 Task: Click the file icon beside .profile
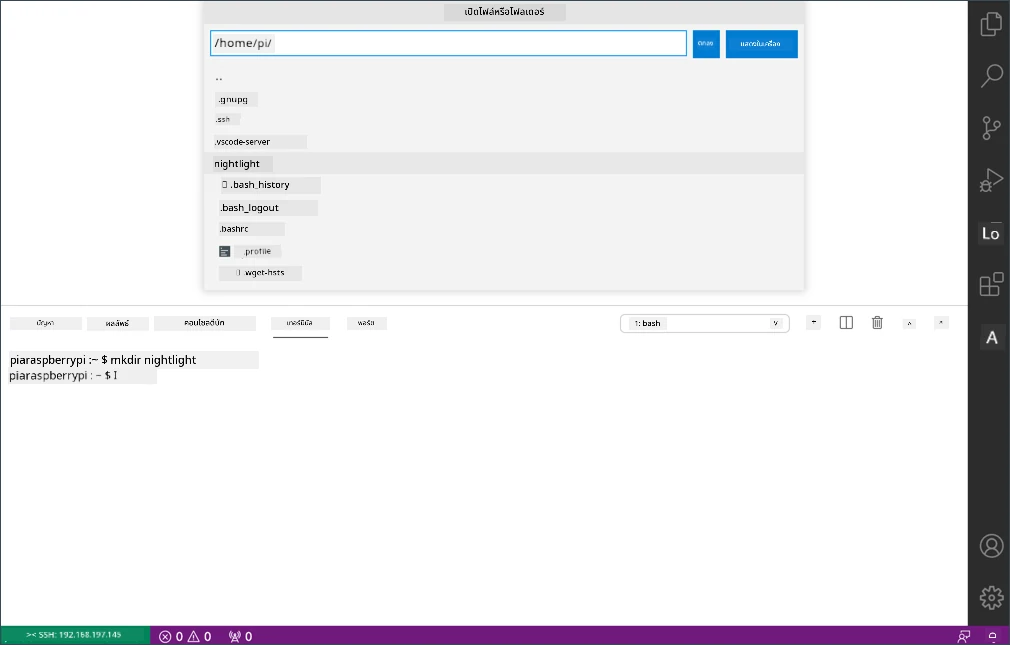(224, 251)
